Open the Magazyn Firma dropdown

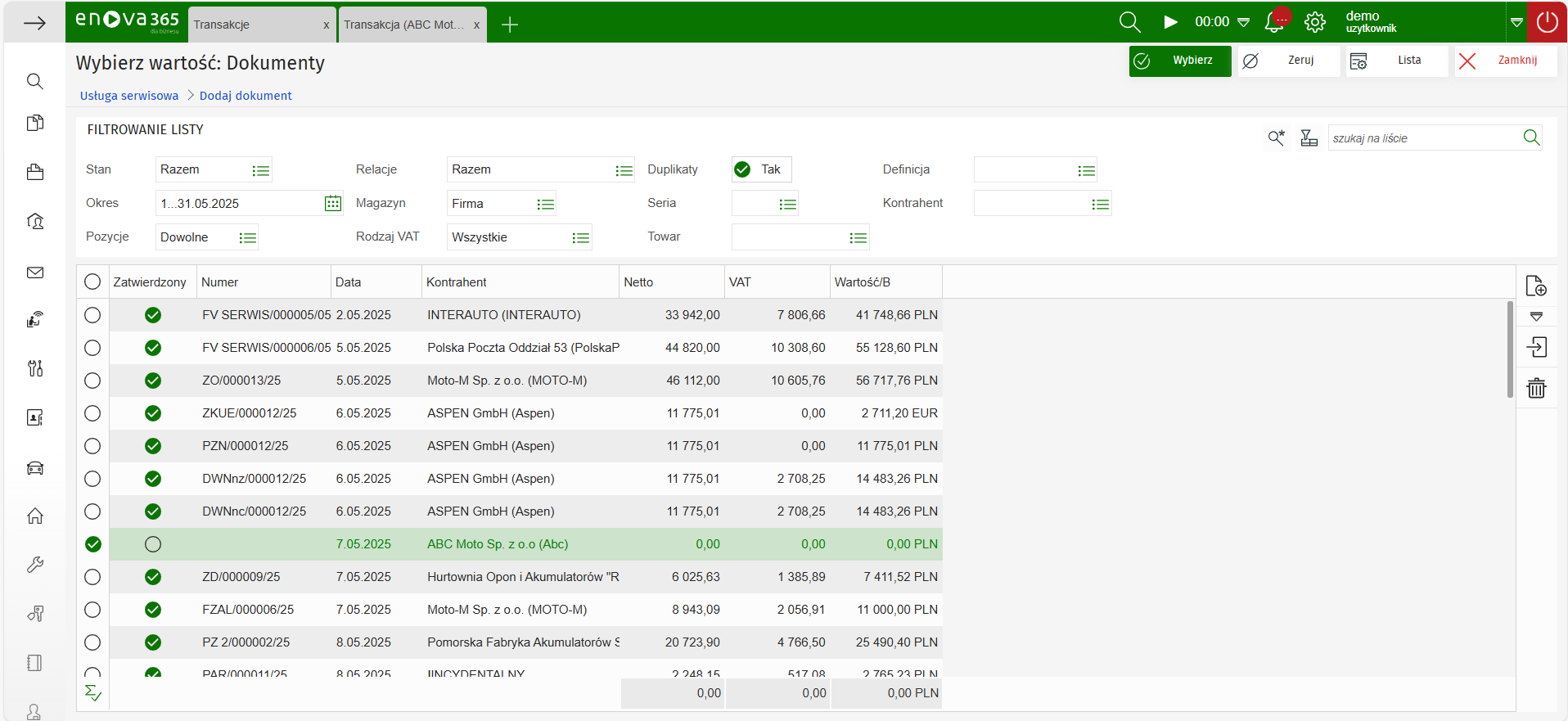click(545, 204)
